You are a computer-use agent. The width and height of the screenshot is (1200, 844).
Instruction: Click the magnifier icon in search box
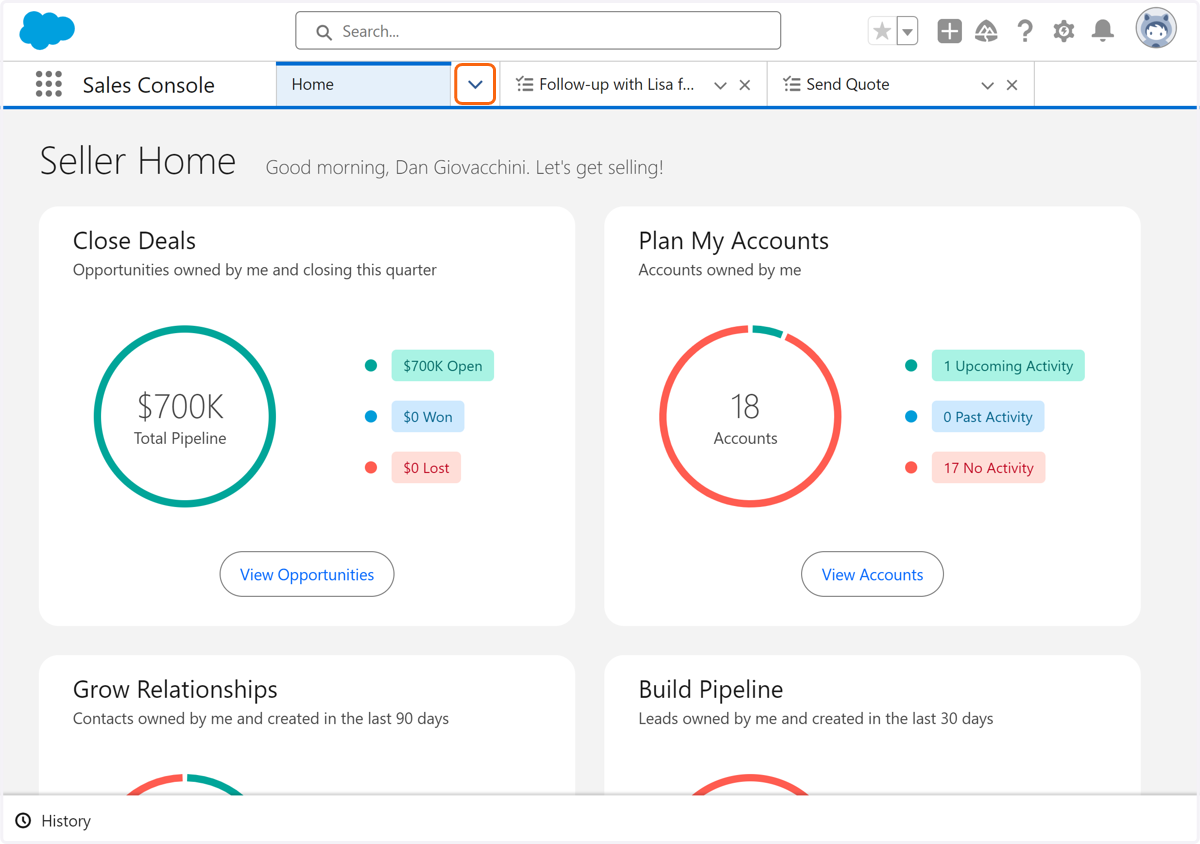tap(324, 32)
